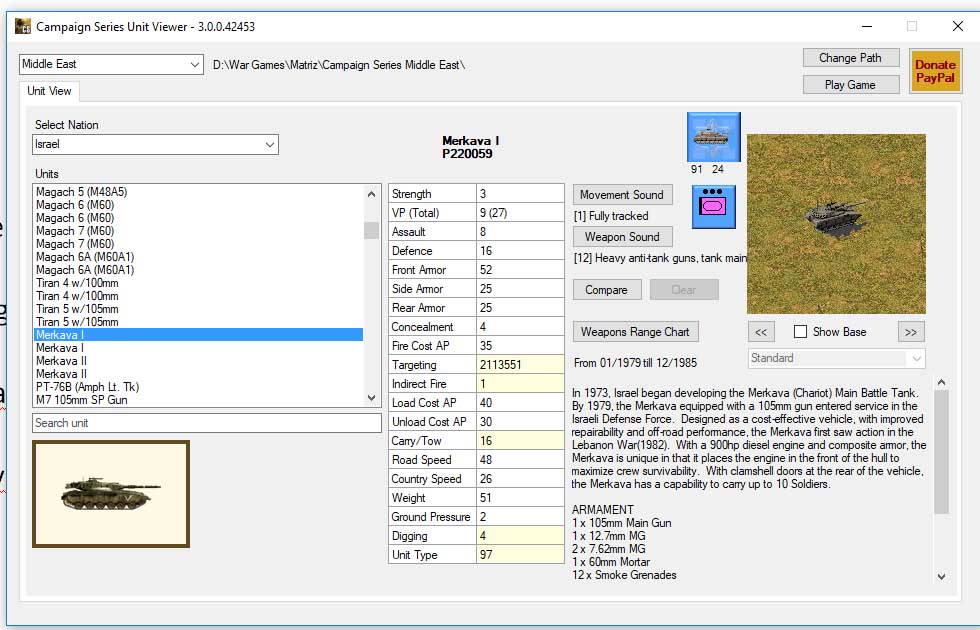Screen dimensions: 980x630
Task: Click the From 01/1979 till 12/1985 date text
Action: click(636, 363)
